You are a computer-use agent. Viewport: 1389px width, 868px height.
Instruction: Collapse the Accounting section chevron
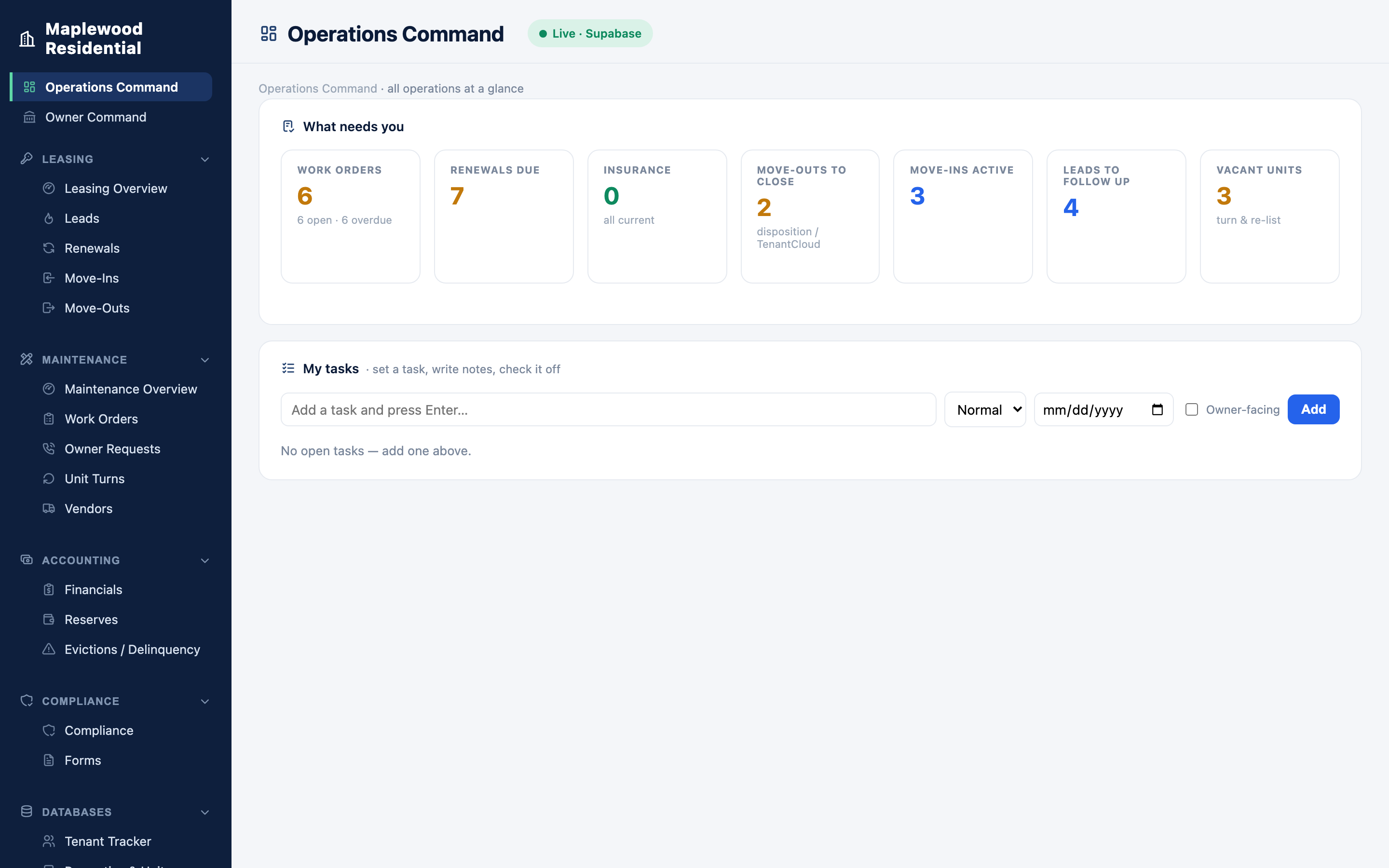click(x=205, y=560)
